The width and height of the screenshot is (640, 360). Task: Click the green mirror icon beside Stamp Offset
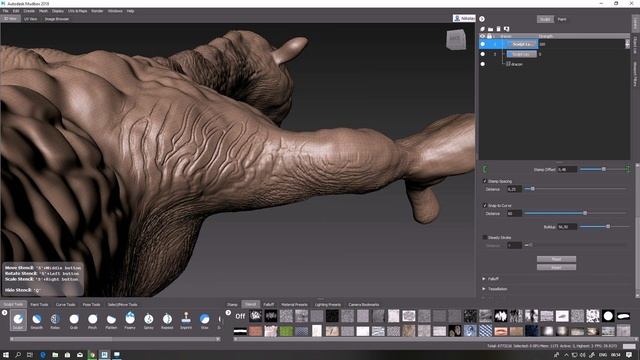[485, 169]
